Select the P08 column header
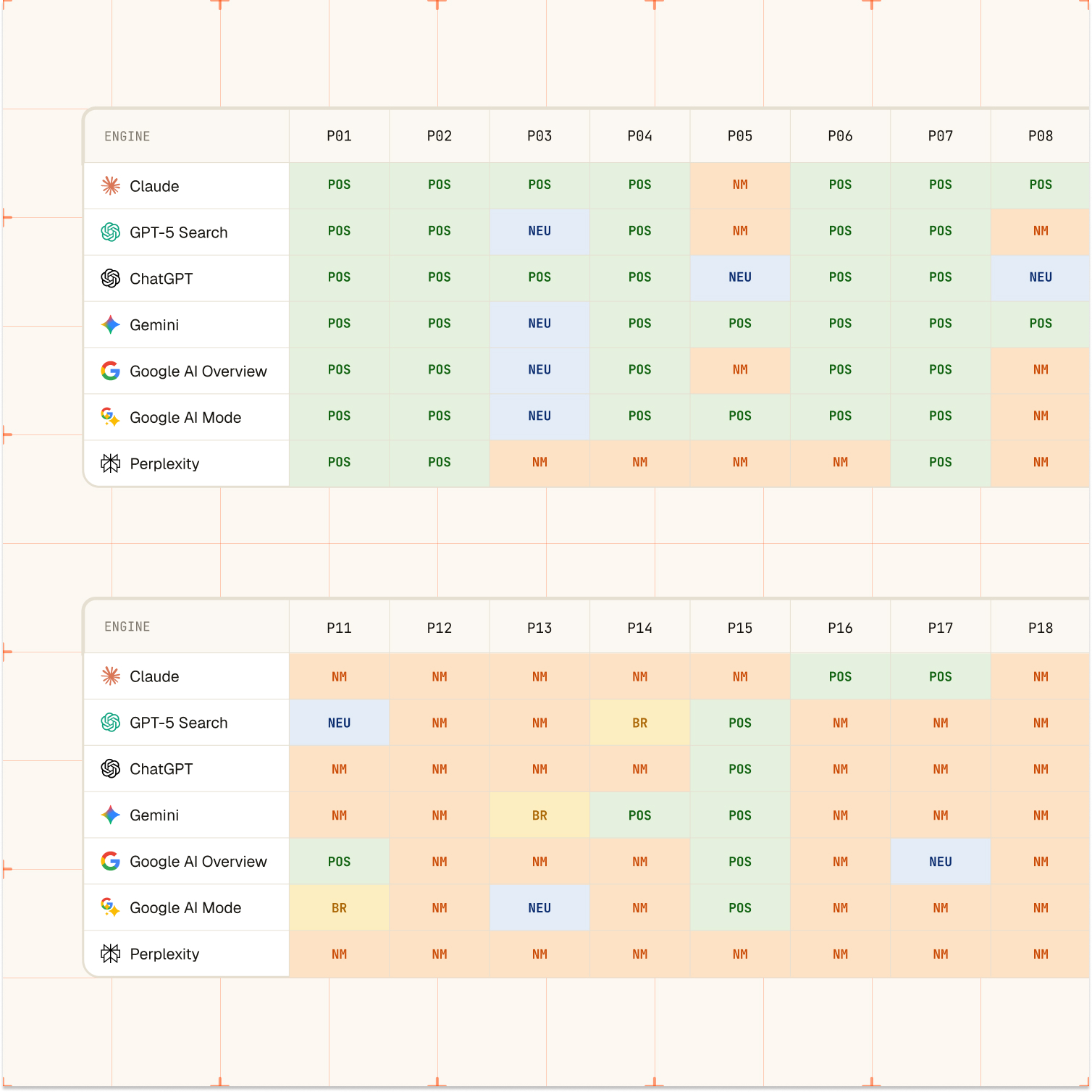 coord(1041,136)
